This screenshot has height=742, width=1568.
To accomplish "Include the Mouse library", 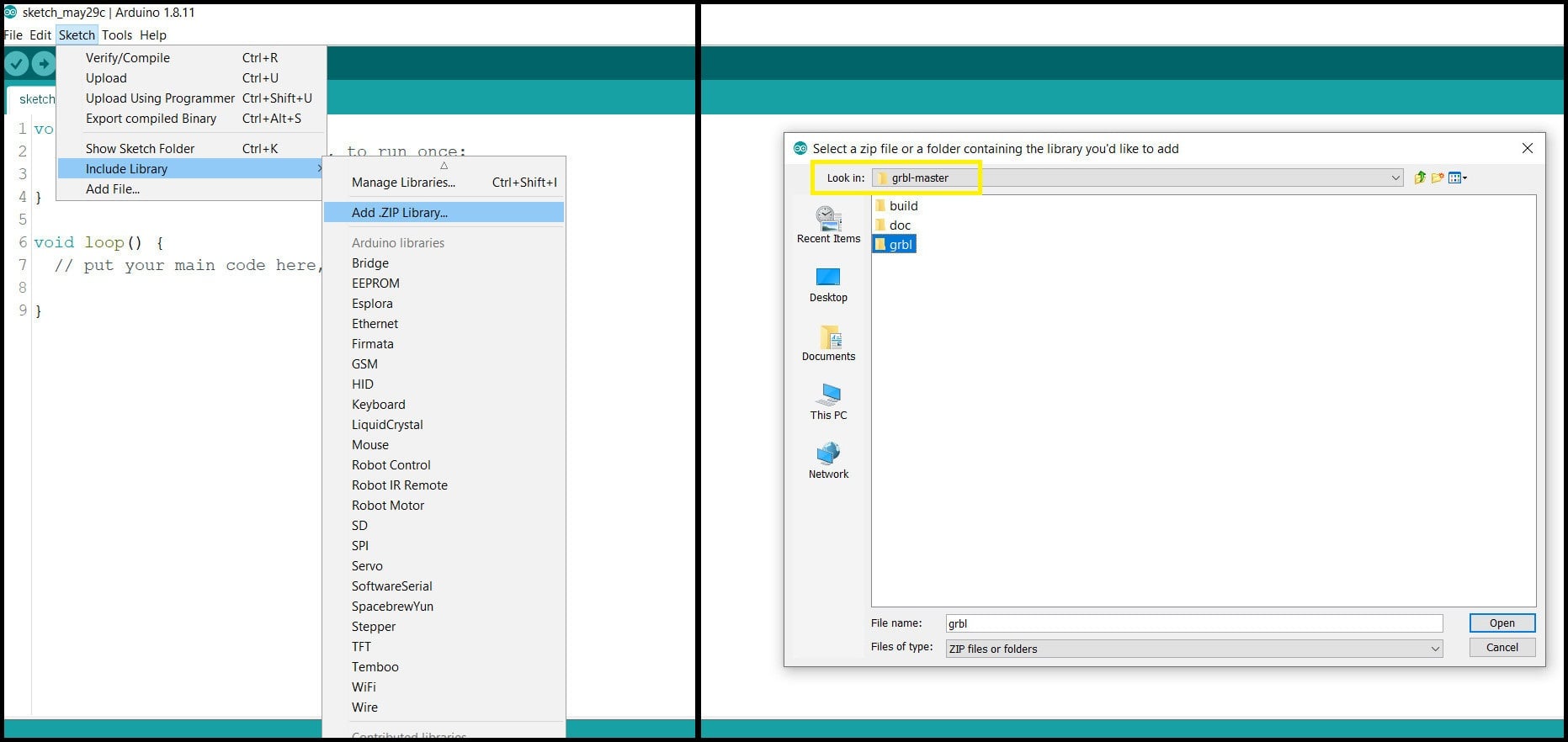I will point(444,444).
